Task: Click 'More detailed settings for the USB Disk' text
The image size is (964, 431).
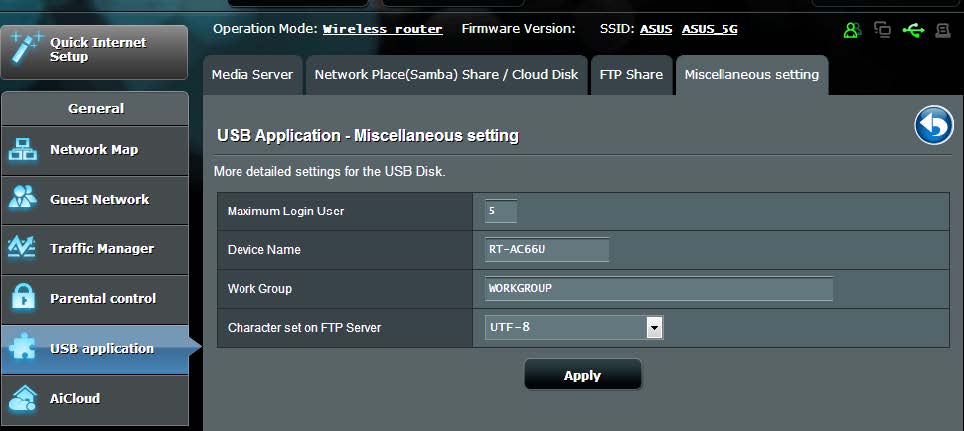Action: [x=330, y=172]
